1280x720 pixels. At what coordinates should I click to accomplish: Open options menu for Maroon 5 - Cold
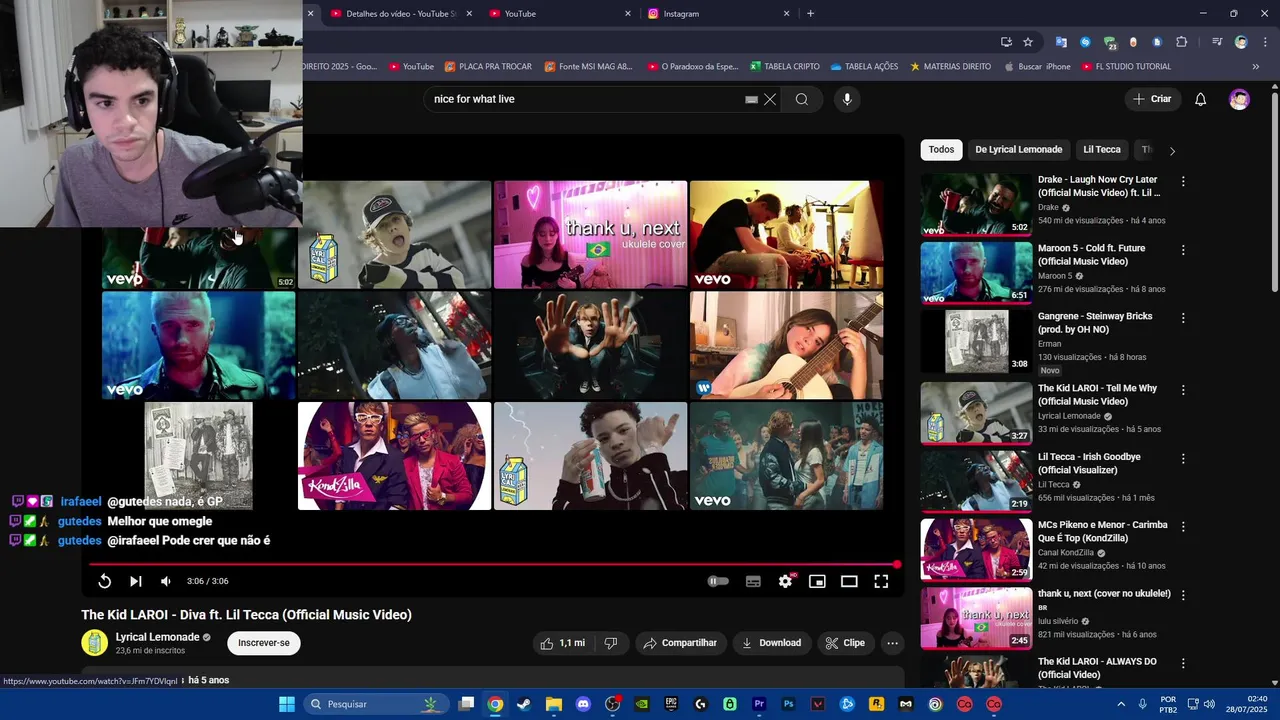[1183, 250]
